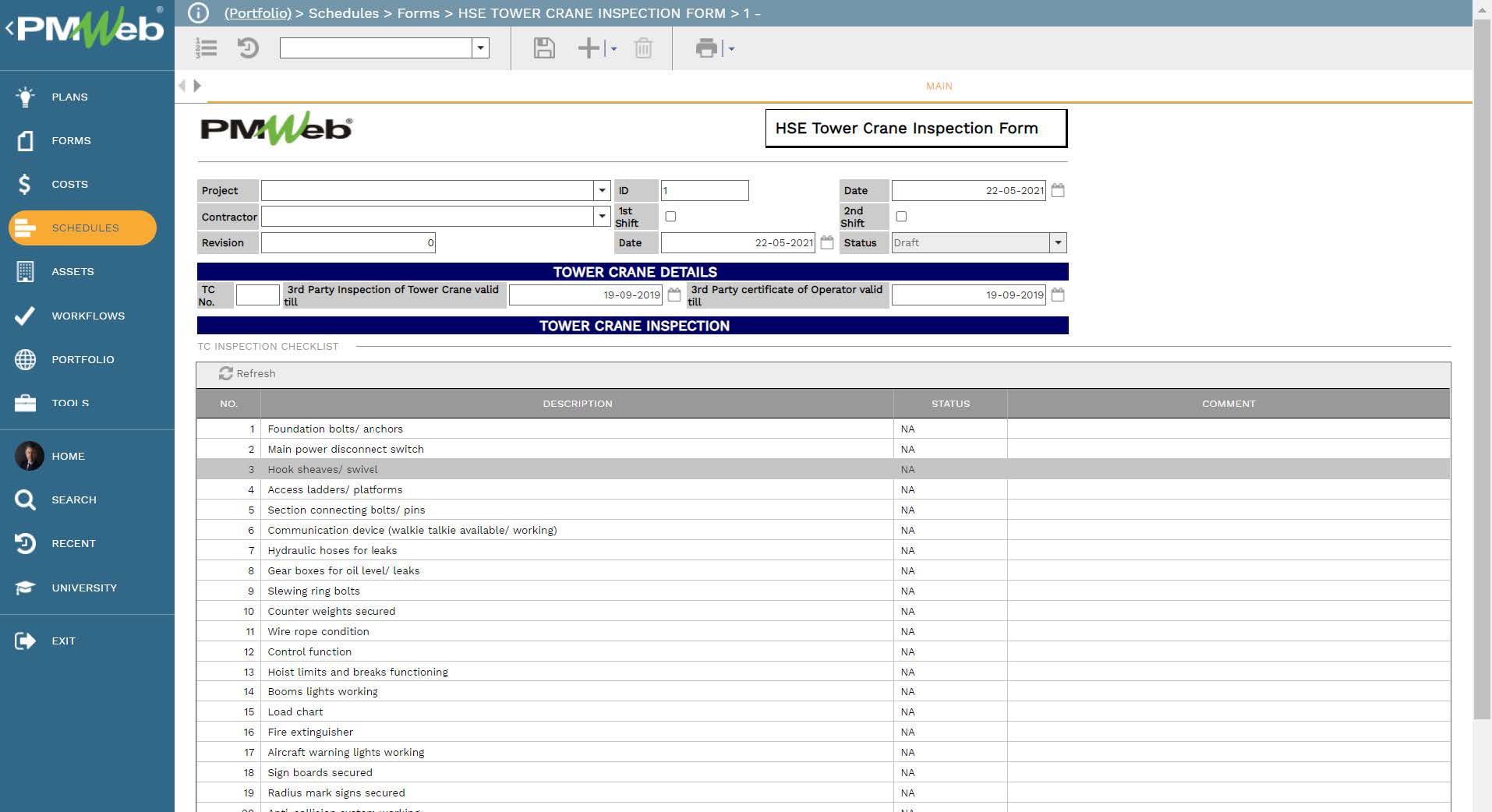The image size is (1492, 812).
Task: Toggle the 2nd Shift checkbox
Action: tap(901, 216)
